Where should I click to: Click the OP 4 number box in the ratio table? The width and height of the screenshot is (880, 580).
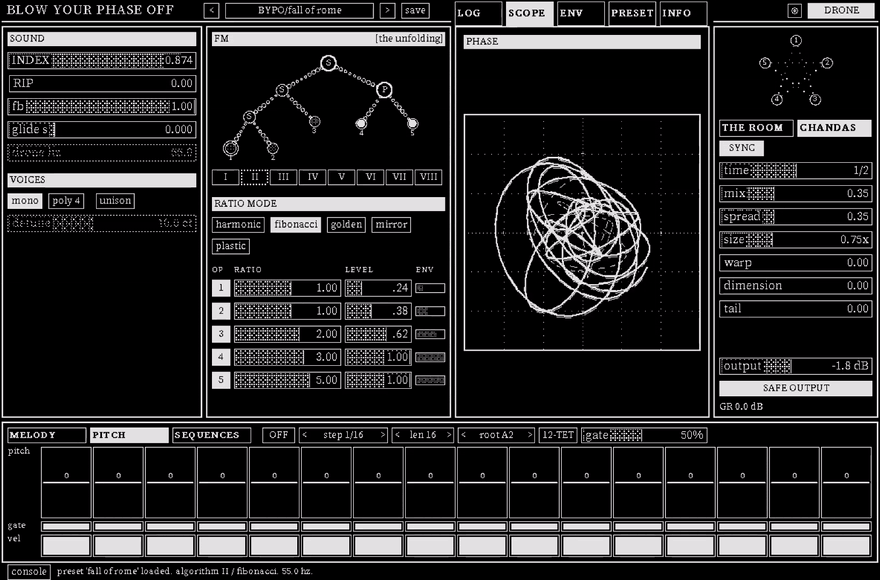221,357
